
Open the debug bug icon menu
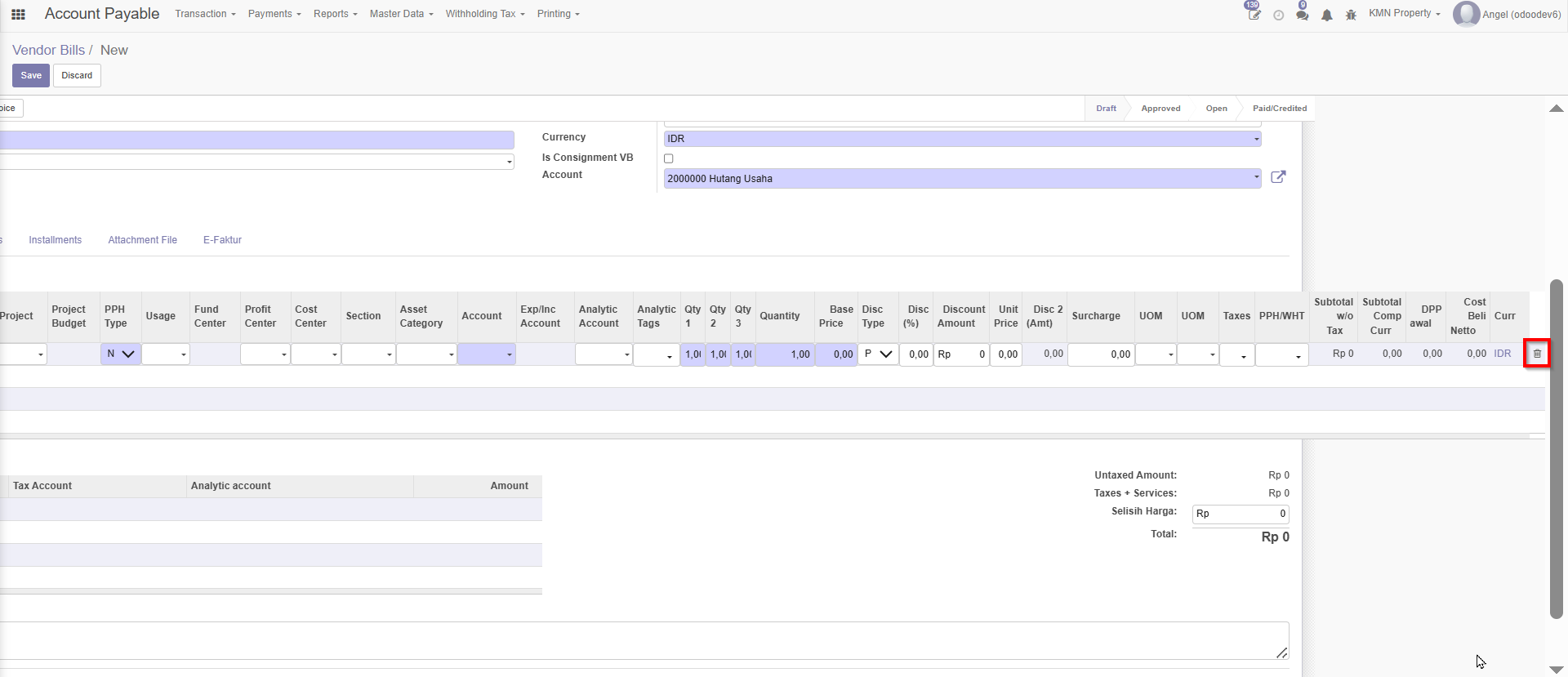pos(1352,15)
